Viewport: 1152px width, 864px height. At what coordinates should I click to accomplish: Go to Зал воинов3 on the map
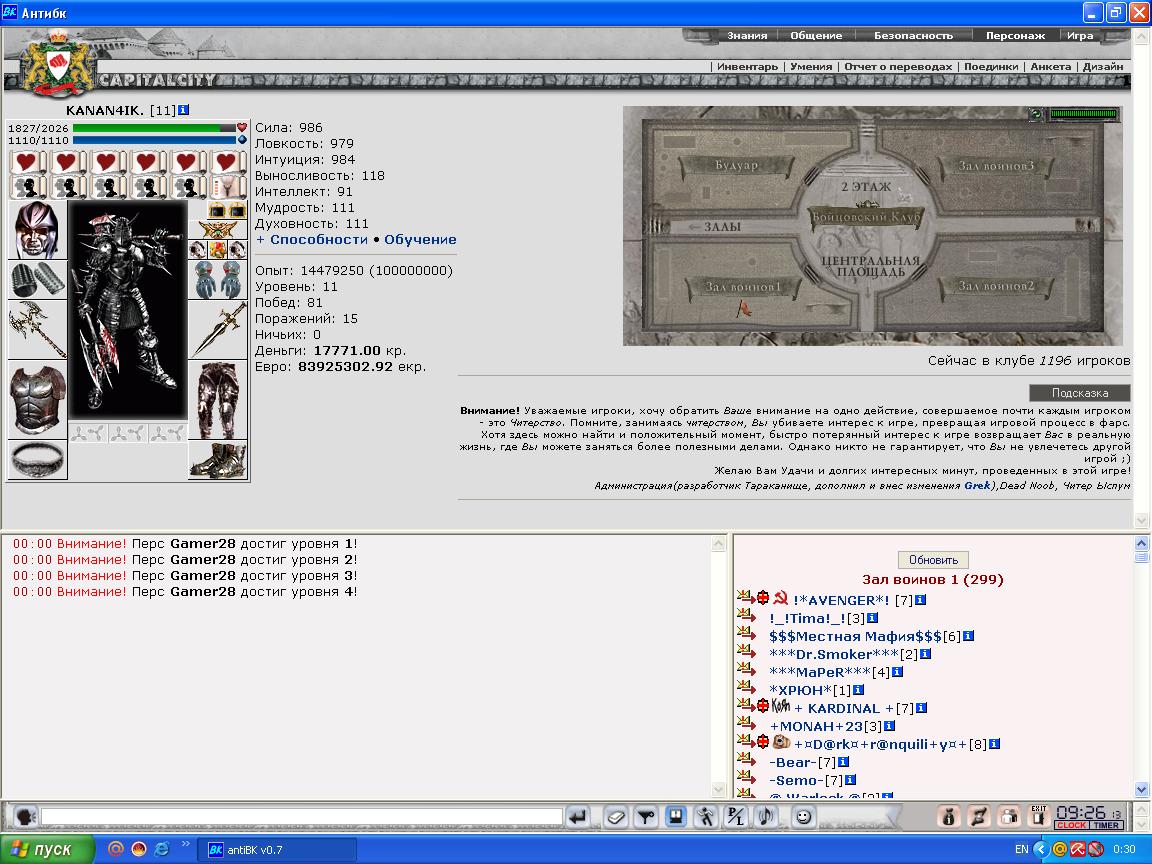(996, 166)
